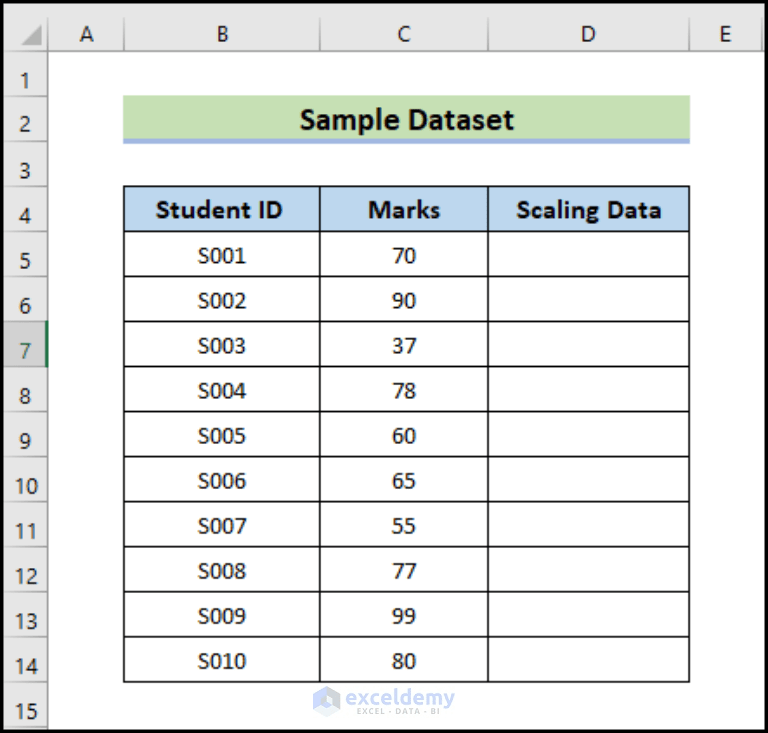Select row 11 header
The height and width of the screenshot is (733, 768).
click(x=26, y=524)
